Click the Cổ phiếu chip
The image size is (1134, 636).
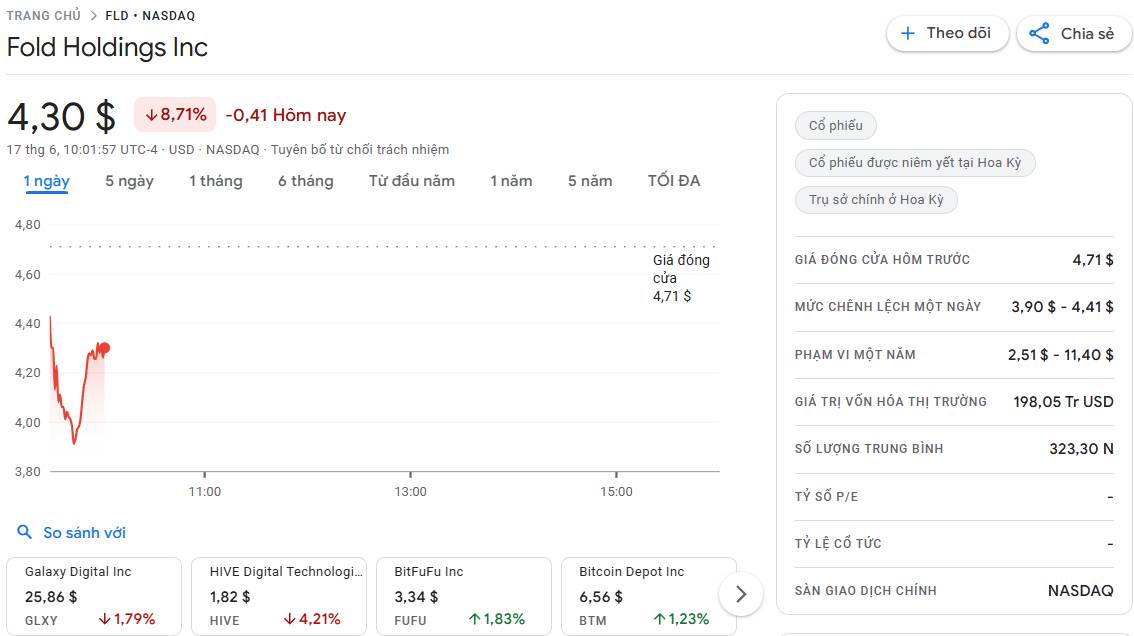point(835,125)
